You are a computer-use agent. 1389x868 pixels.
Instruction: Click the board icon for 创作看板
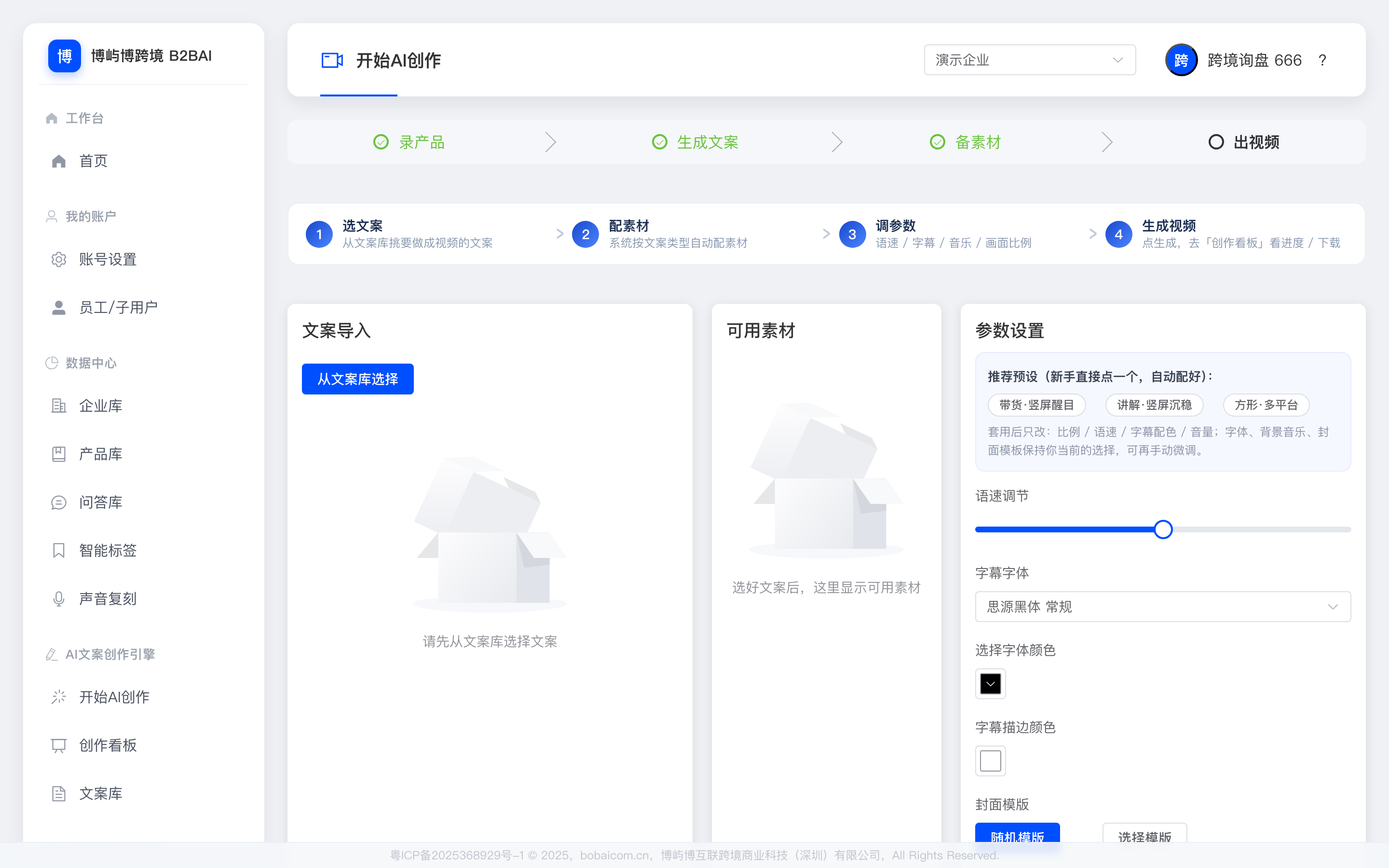tap(58, 745)
